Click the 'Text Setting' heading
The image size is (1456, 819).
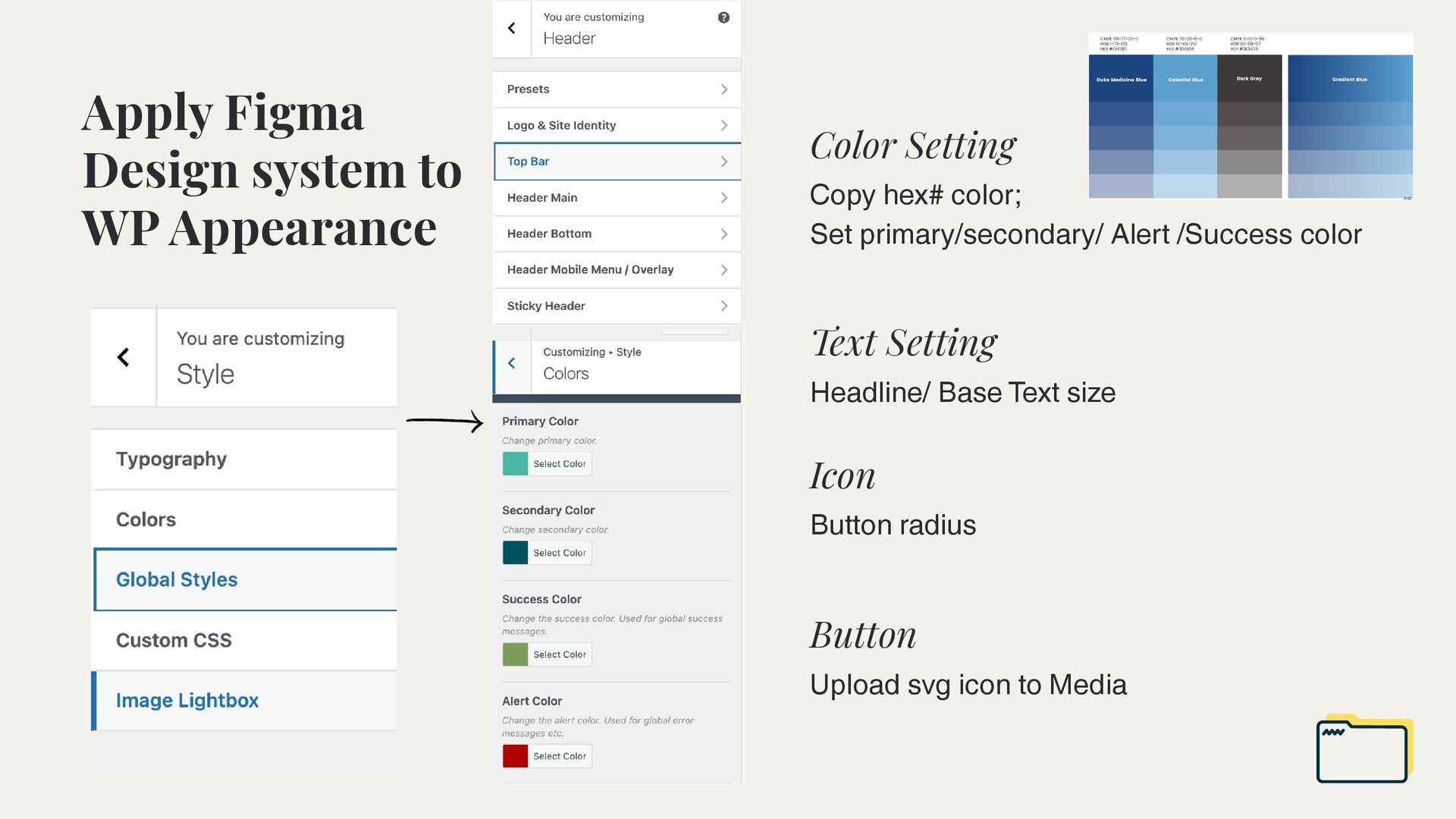click(904, 343)
